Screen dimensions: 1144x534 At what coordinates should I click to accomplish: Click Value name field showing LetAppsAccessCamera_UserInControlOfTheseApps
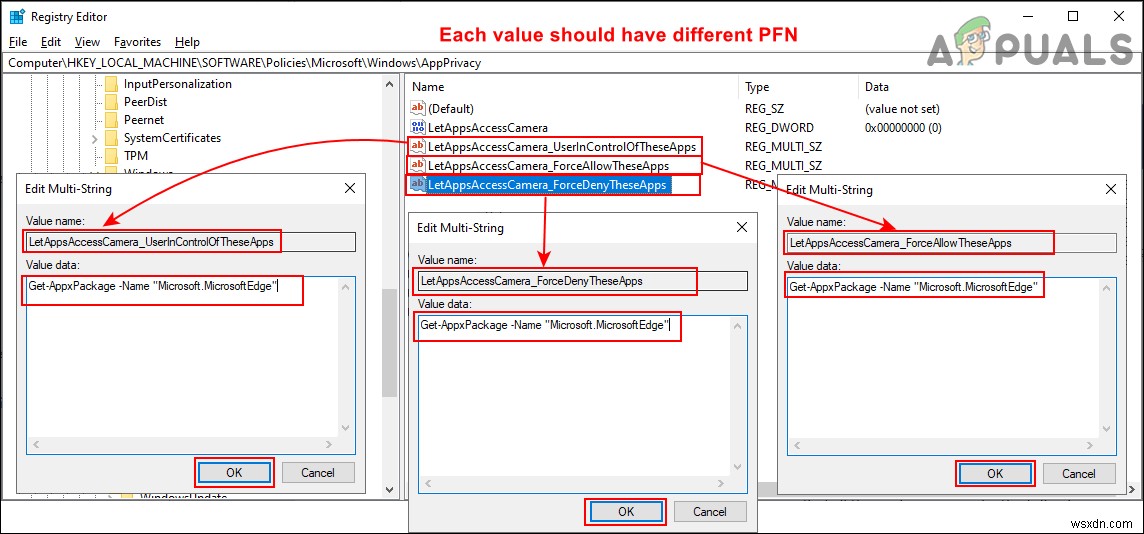tap(190, 242)
